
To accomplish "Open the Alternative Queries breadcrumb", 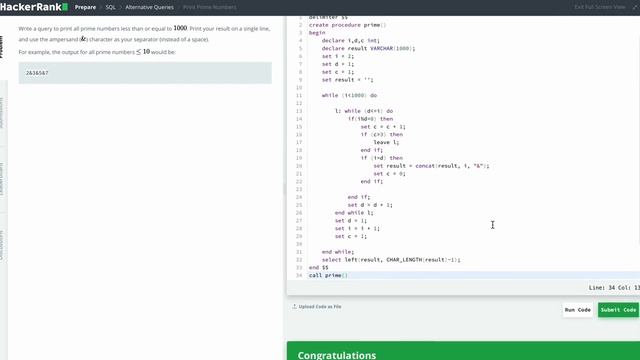I will click(149, 7).
